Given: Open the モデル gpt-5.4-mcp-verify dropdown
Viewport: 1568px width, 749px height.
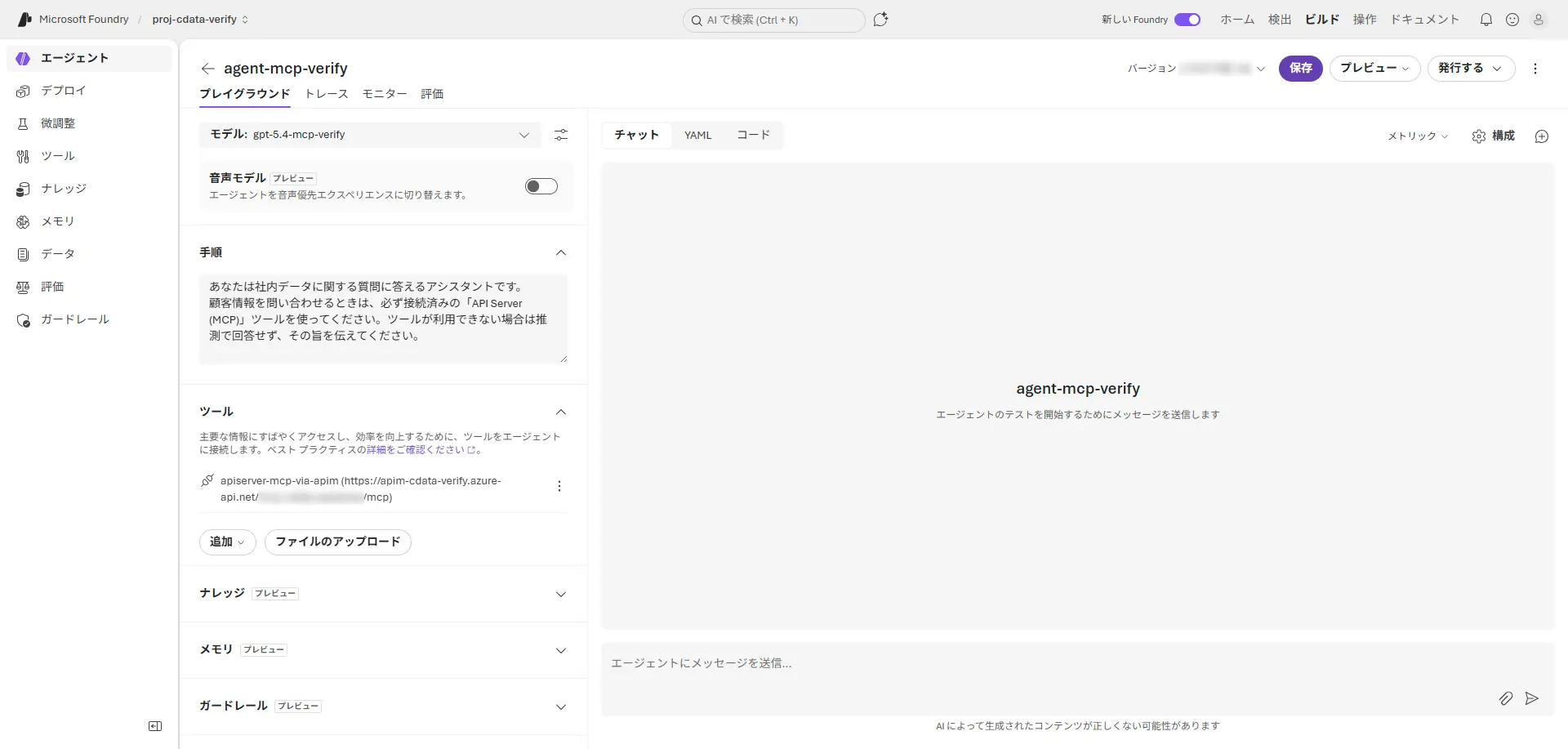Looking at the screenshot, I should point(370,135).
